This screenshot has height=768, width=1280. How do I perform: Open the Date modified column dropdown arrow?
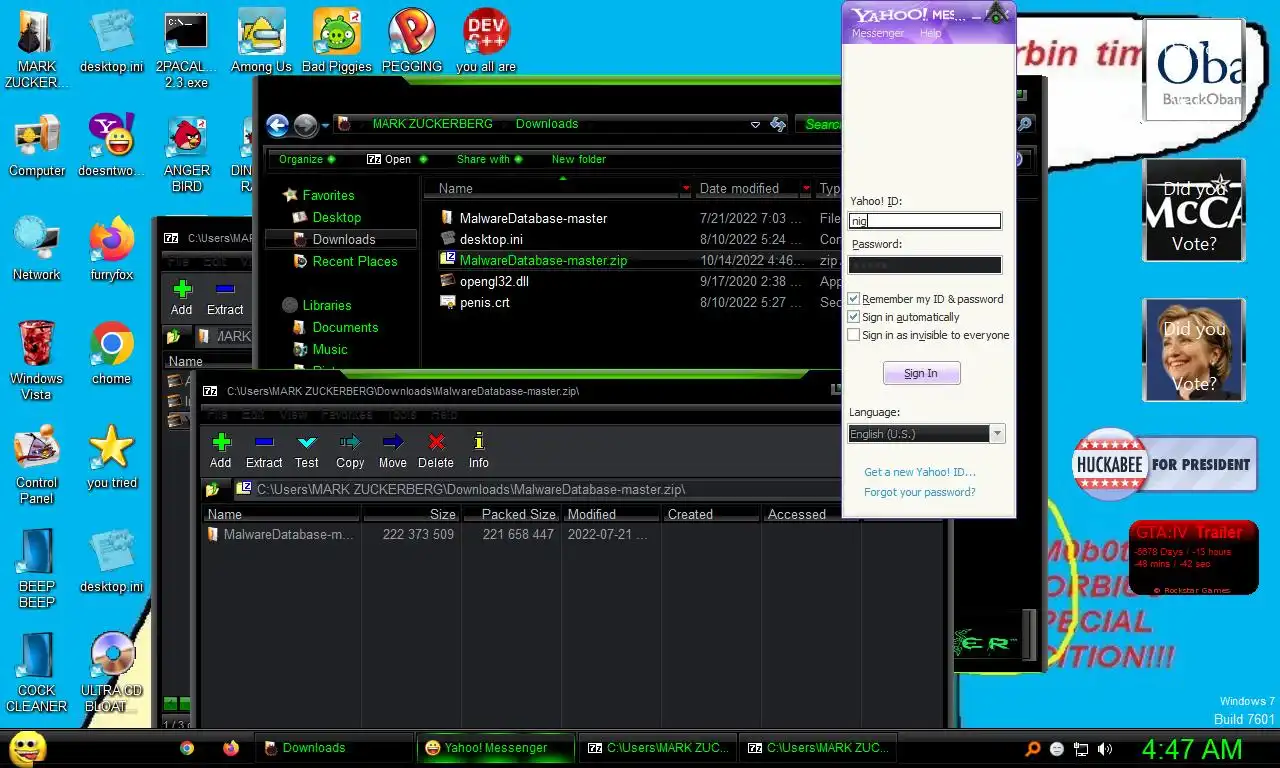point(806,188)
